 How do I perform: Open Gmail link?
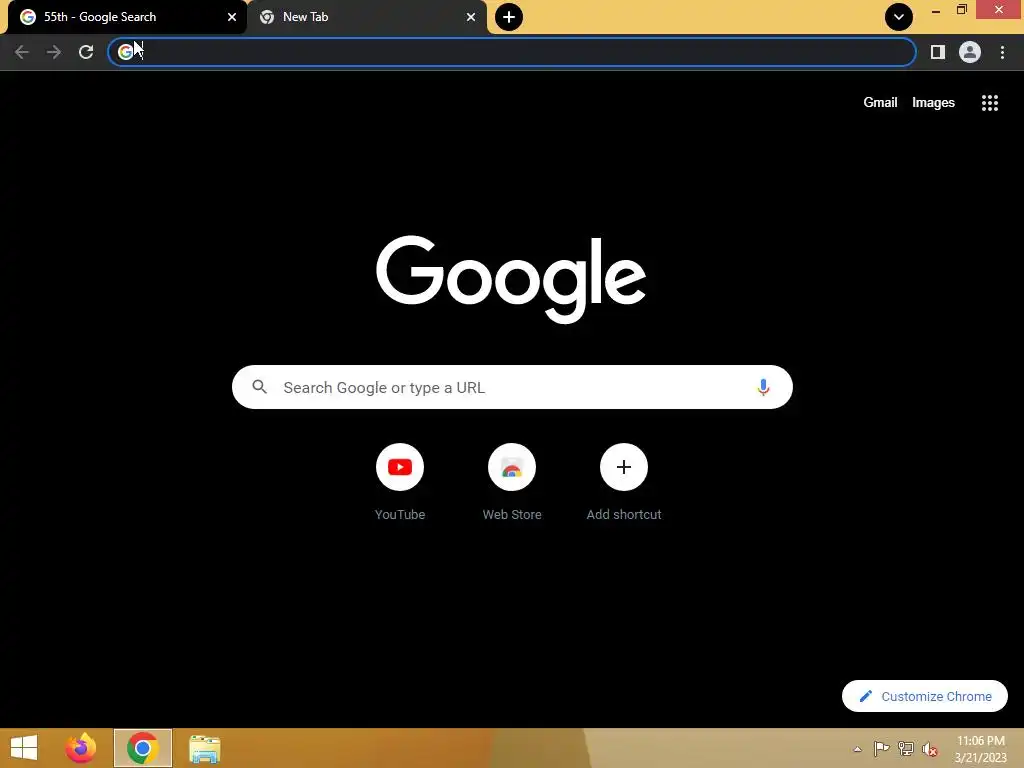click(x=880, y=103)
